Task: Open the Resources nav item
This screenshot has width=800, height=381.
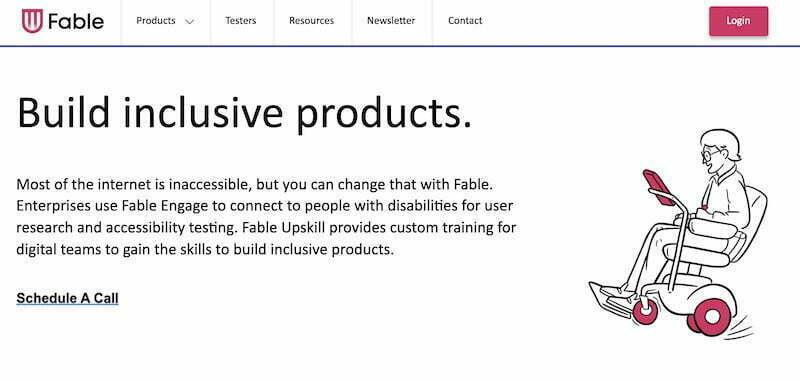Action: [x=311, y=21]
